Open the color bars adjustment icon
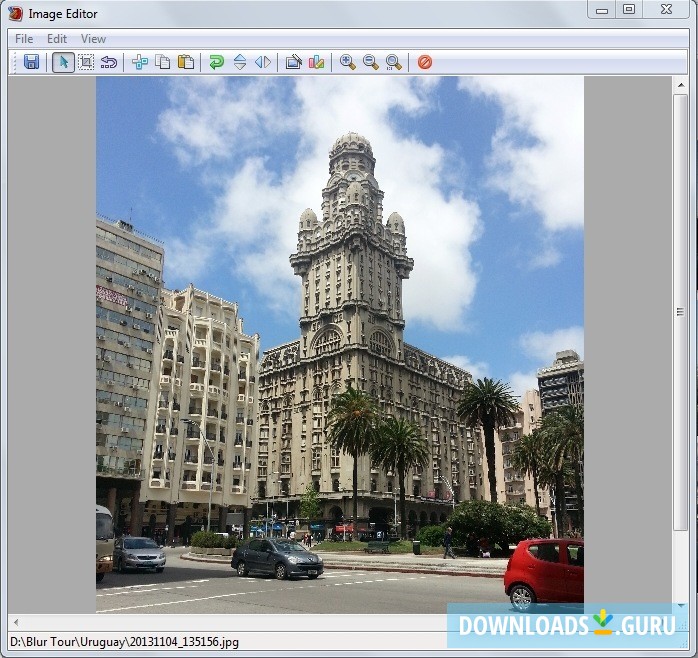 click(316, 62)
